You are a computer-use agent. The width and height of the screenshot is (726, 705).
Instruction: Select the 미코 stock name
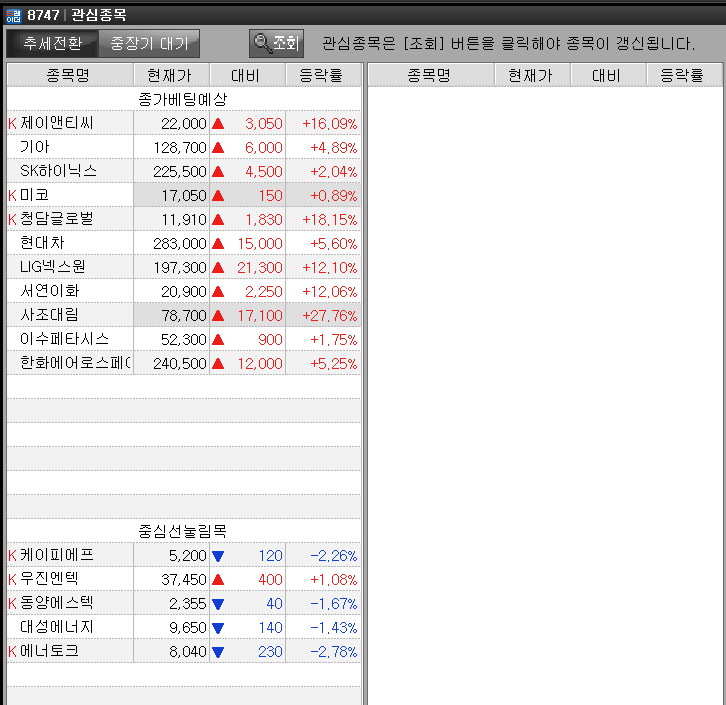(x=34, y=195)
